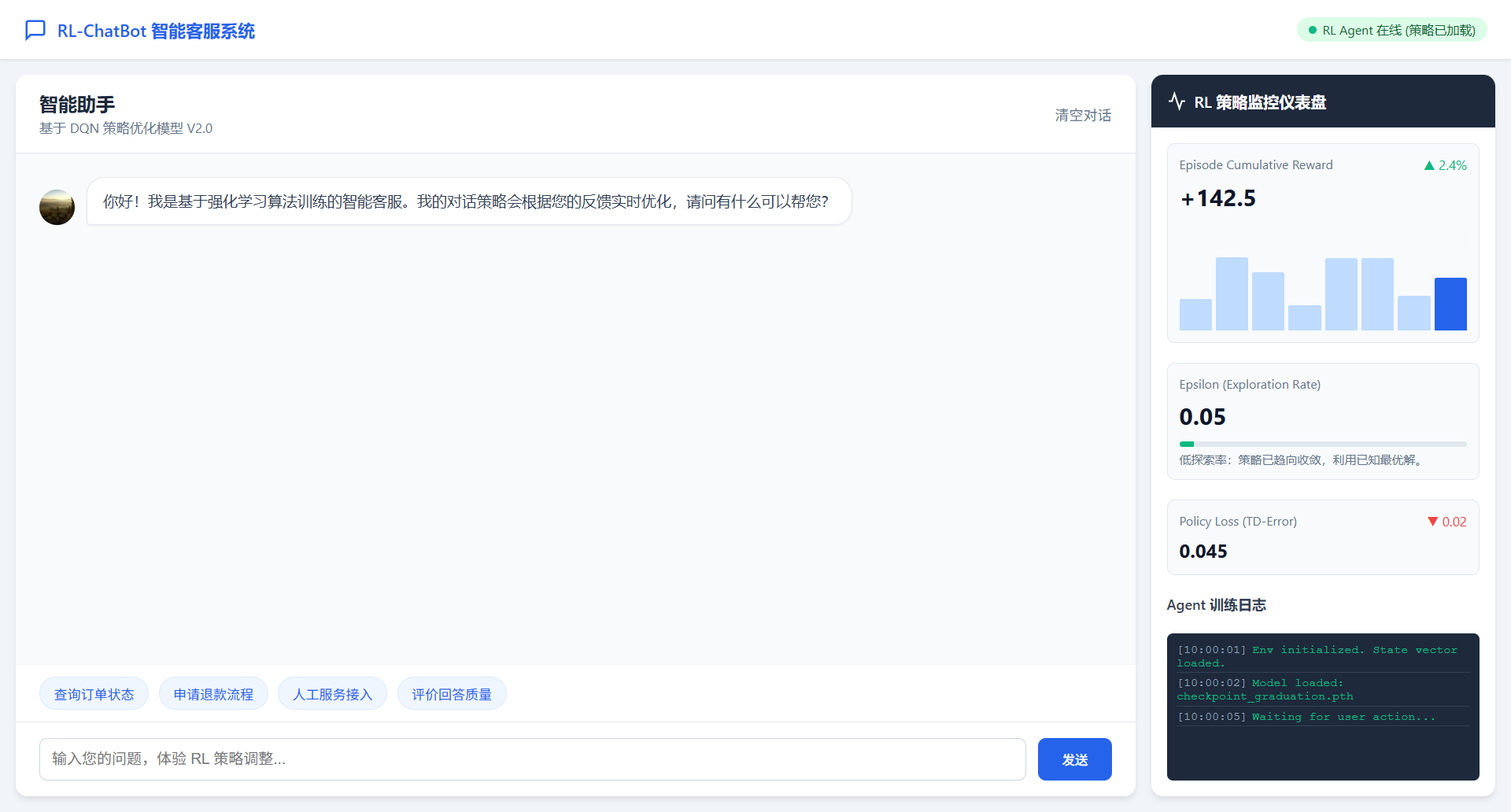Enable 人工服务接入 quick action
This screenshot has width=1511, height=812.
332,693
